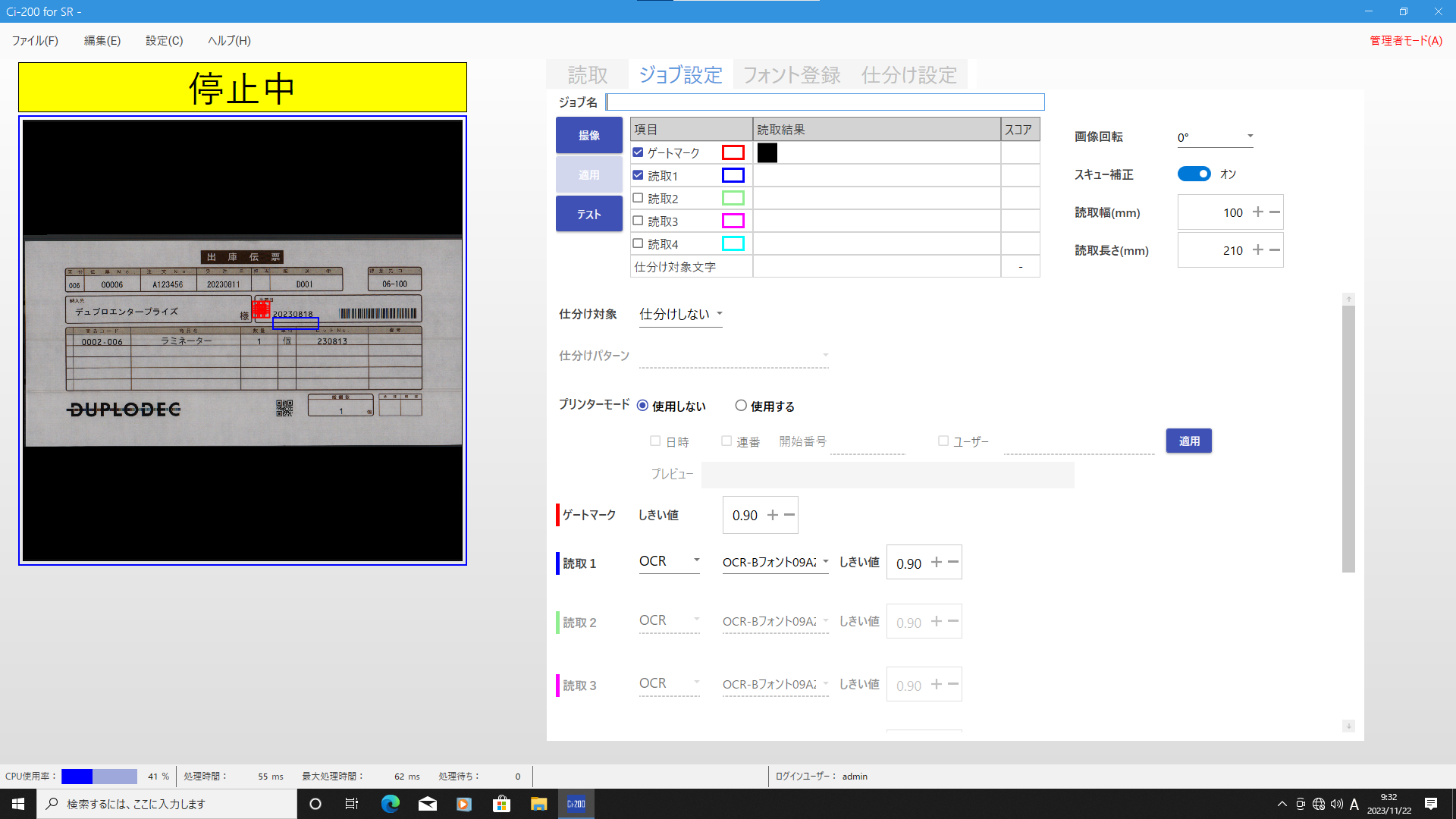Switch to the 仕分け設定 tab
The height and width of the screenshot is (819, 1456).
909,75
